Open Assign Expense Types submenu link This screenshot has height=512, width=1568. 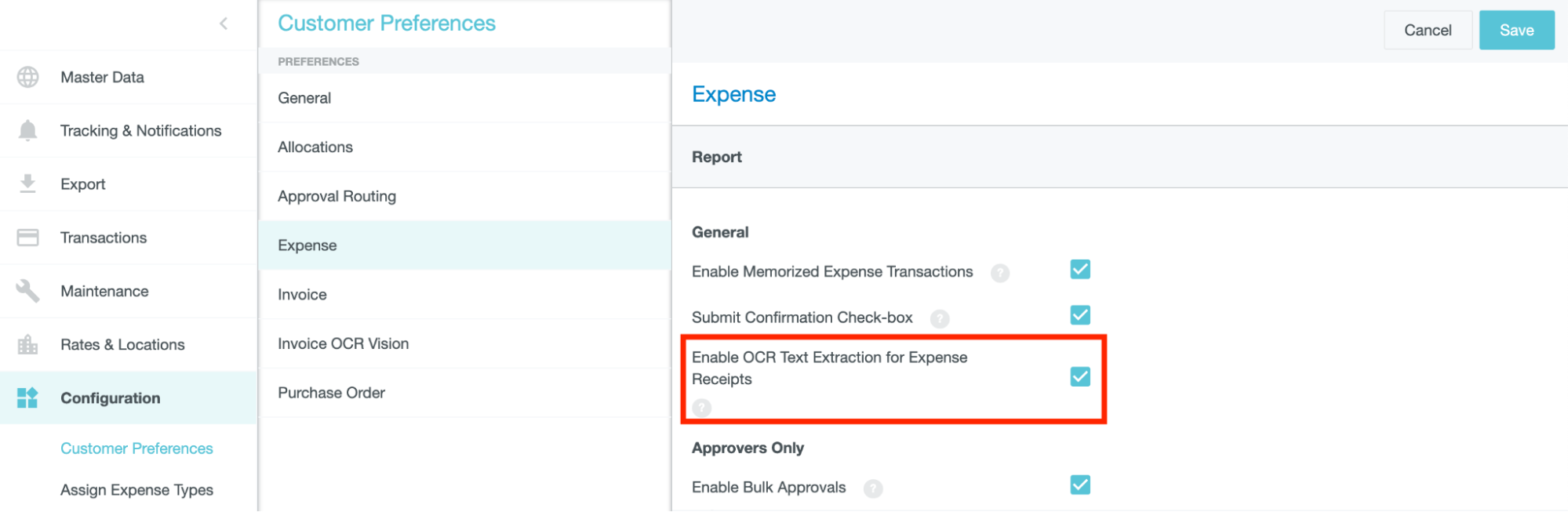pos(136,490)
